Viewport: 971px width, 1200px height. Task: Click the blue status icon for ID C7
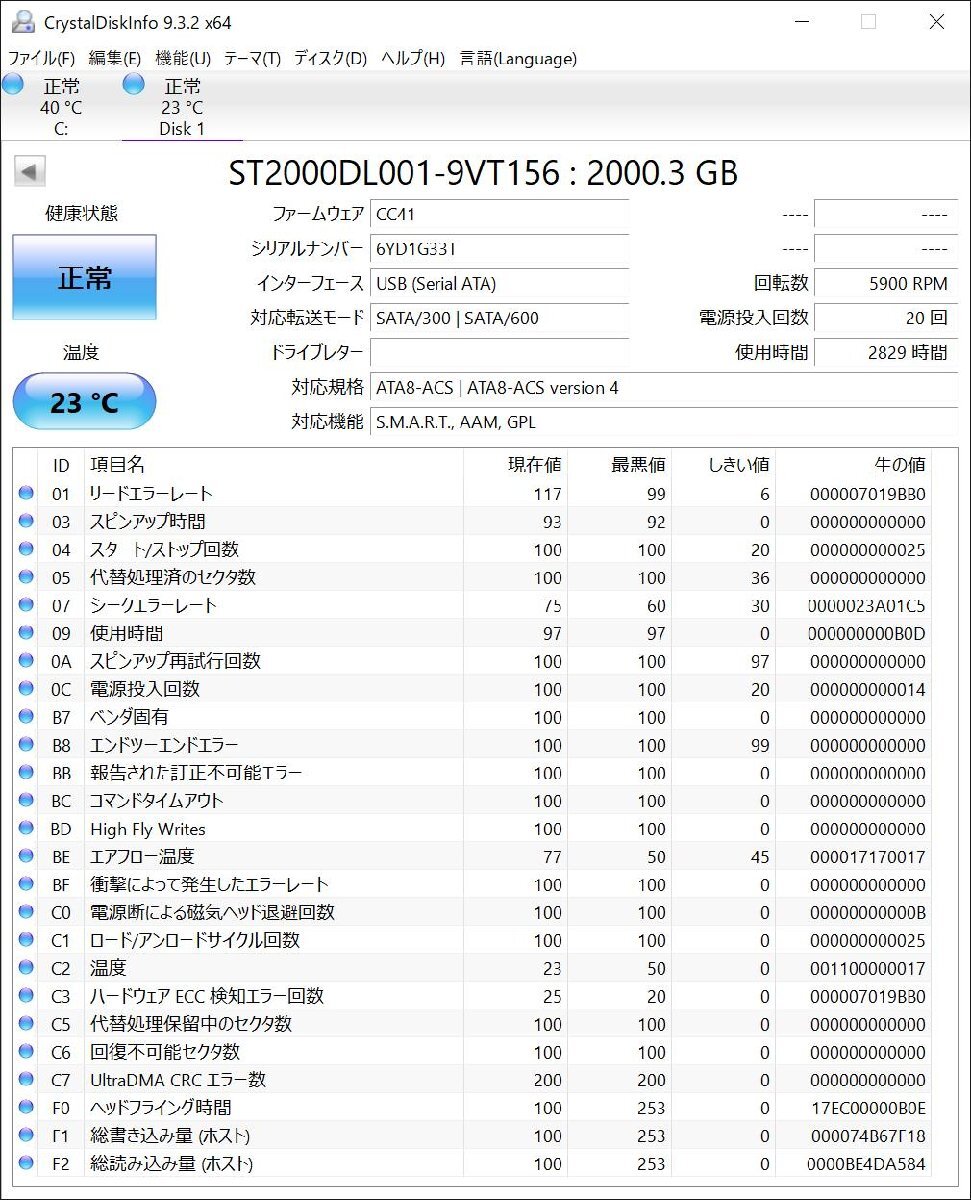pyautogui.click(x=27, y=1080)
